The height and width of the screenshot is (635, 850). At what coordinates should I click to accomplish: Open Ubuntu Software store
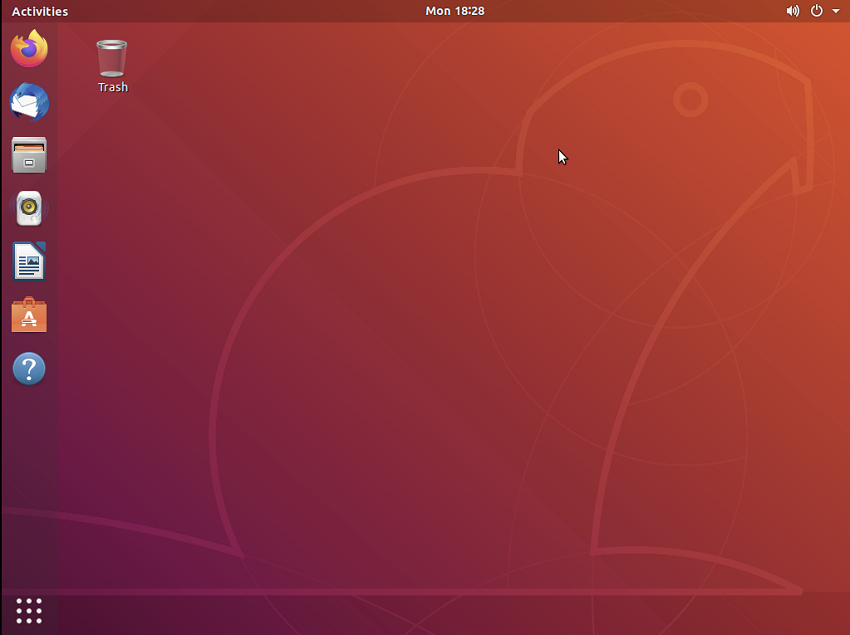coord(29,315)
